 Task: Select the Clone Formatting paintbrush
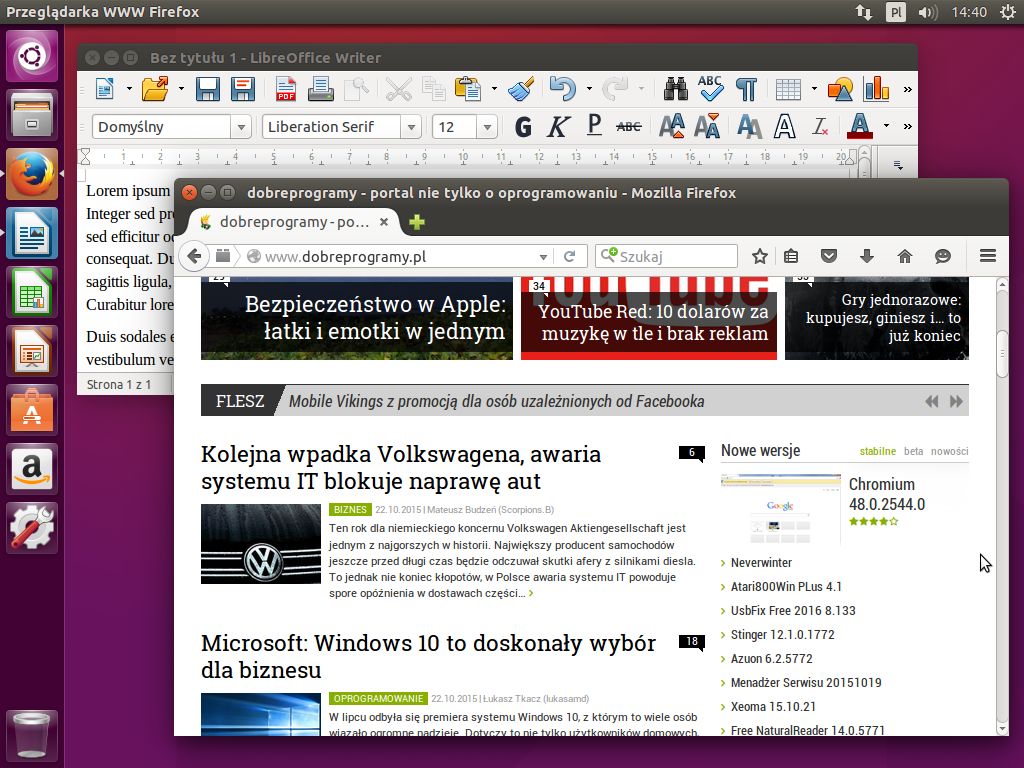point(521,89)
